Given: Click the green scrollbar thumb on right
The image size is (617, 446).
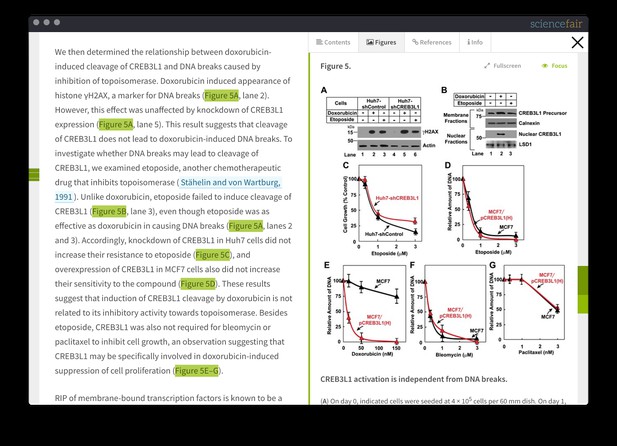Looking at the screenshot, I should (x=583, y=290).
